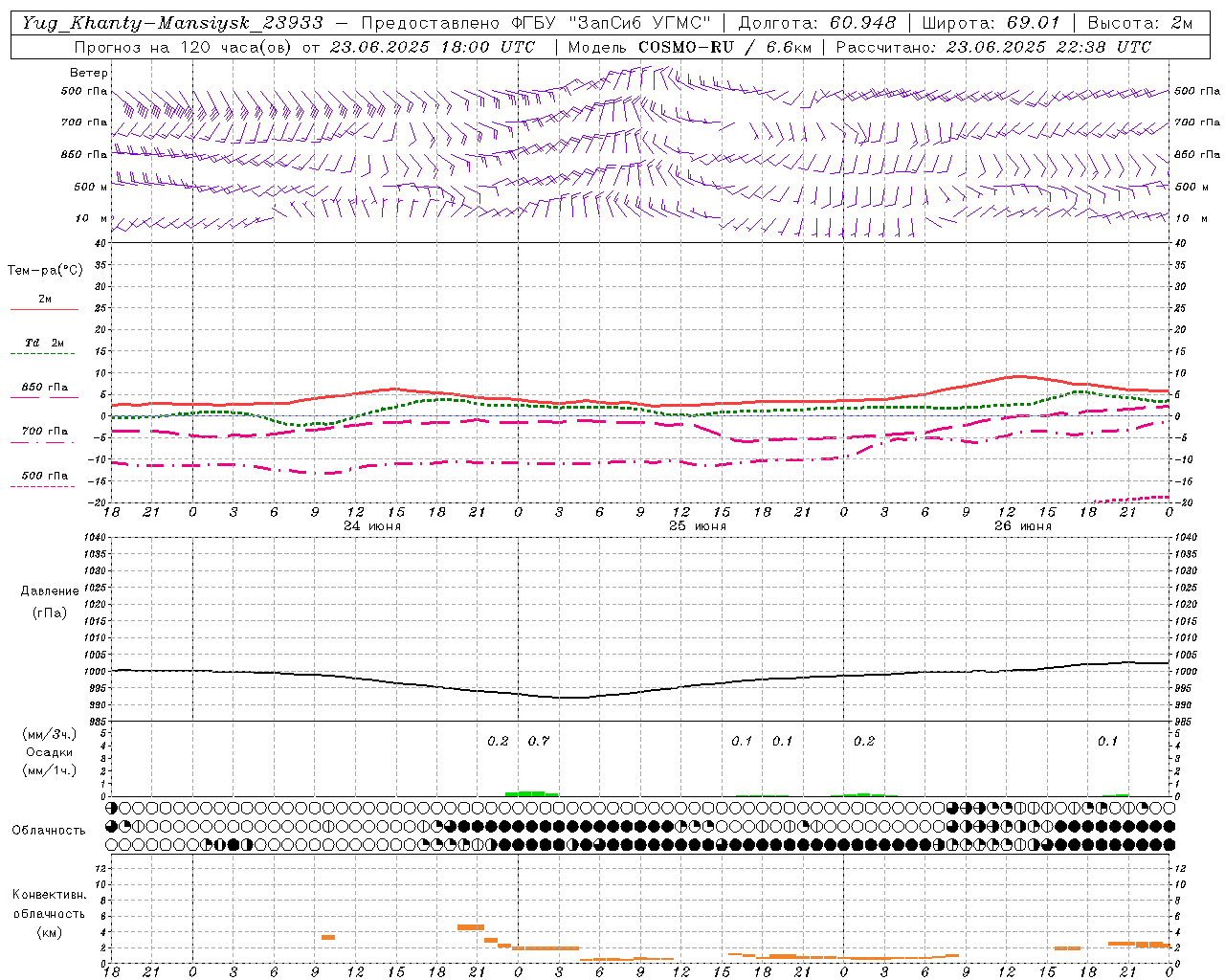Click the Рассчитано: 23.06.2025 22:38 UTC timestamp
Image resolution: width=1225 pixels, height=980 pixels.
pyautogui.click(x=993, y=47)
